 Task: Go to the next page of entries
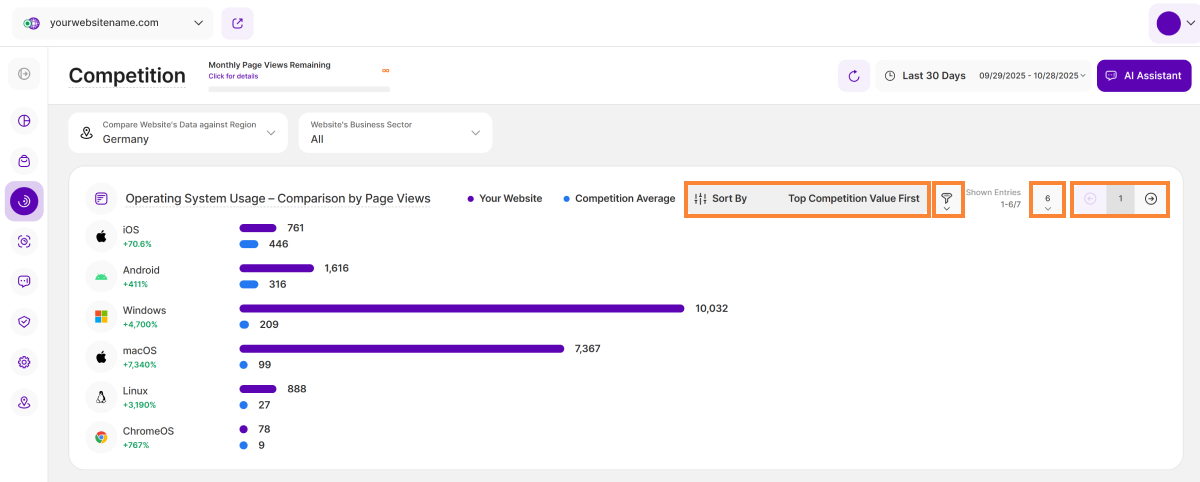[x=1151, y=199]
